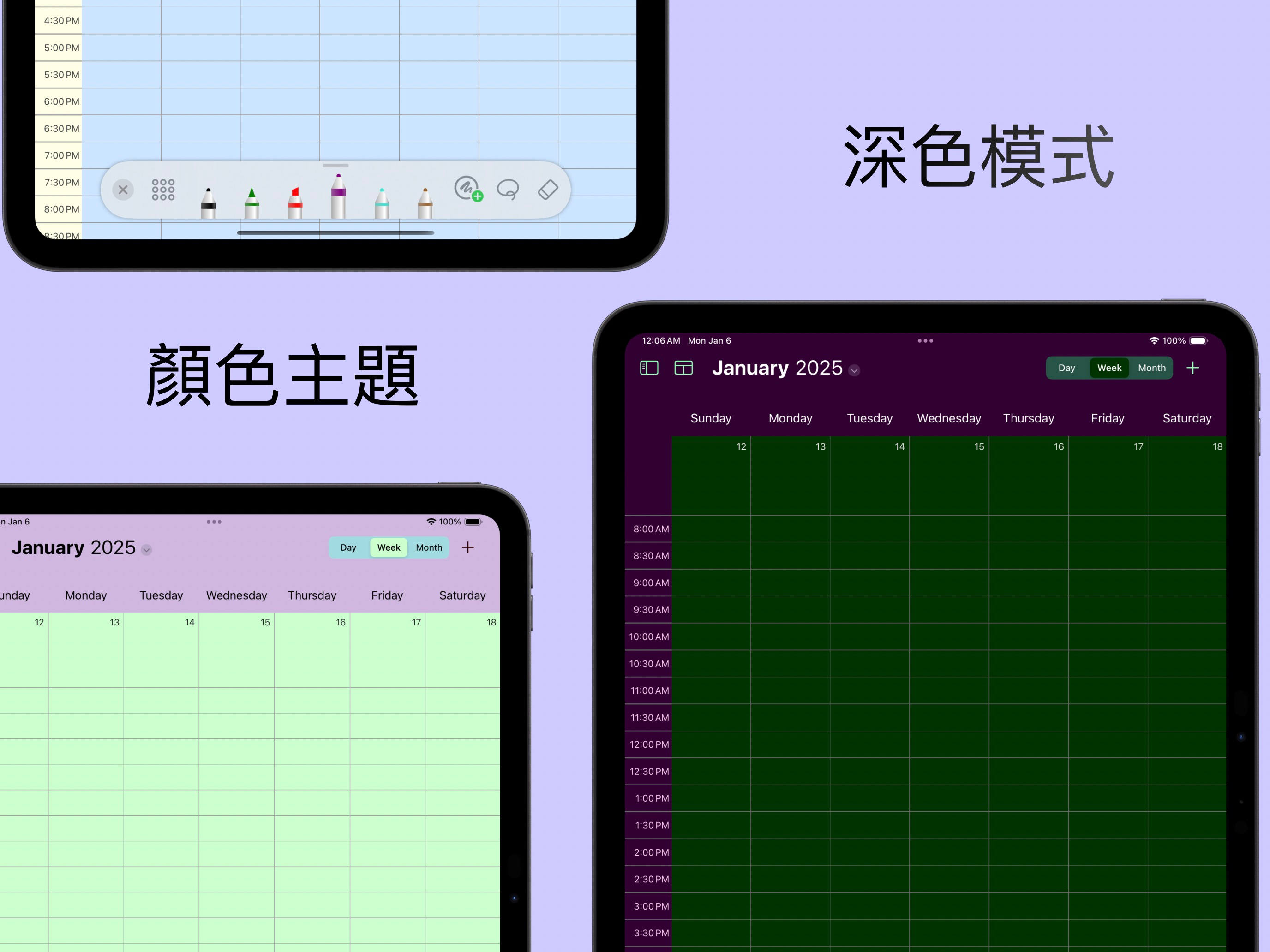Open the split-layout icon beside the sidebar button
1270x952 pixels.
[683, 368]
